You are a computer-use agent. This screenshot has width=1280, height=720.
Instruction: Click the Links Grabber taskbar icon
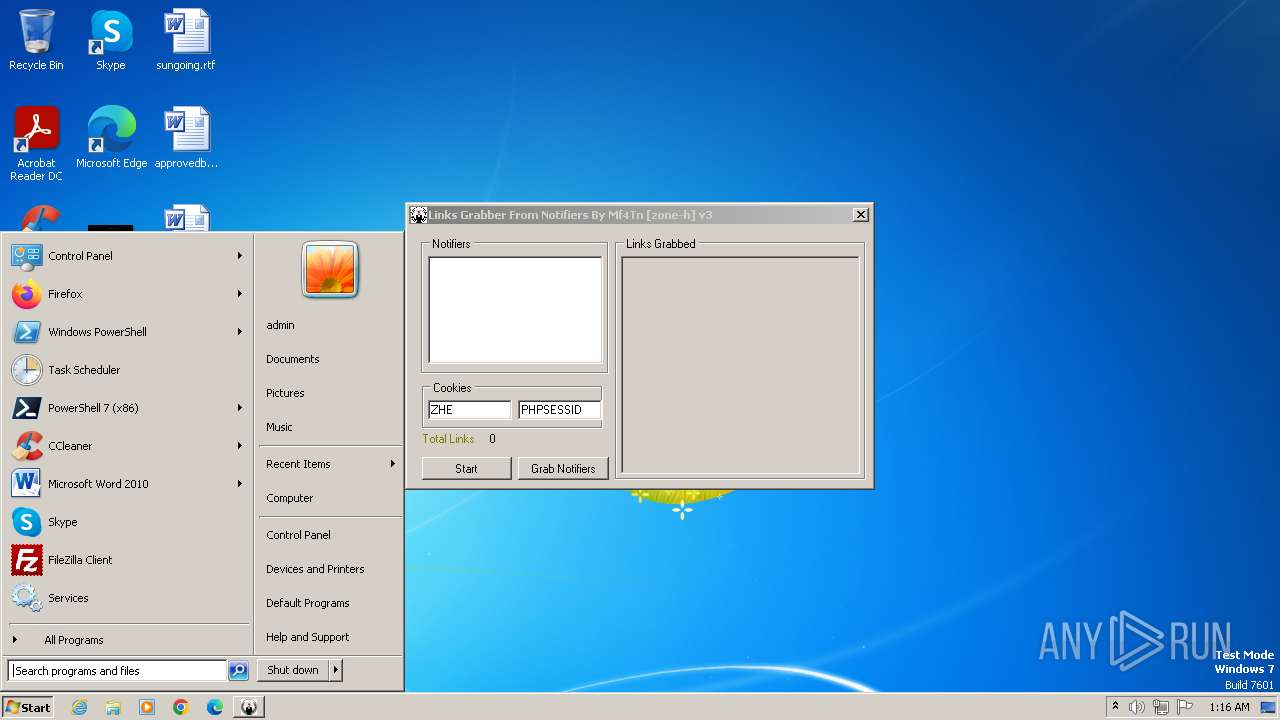249,707
